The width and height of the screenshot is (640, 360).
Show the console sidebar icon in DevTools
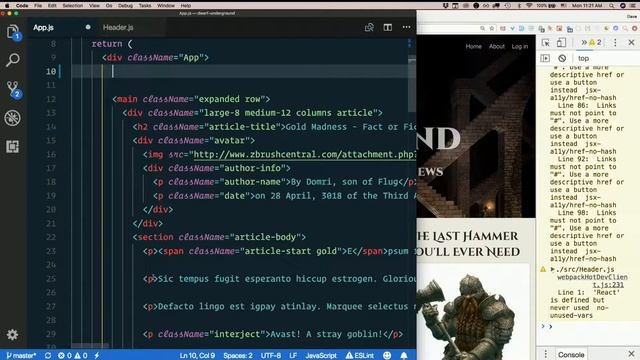coord(545,58)
